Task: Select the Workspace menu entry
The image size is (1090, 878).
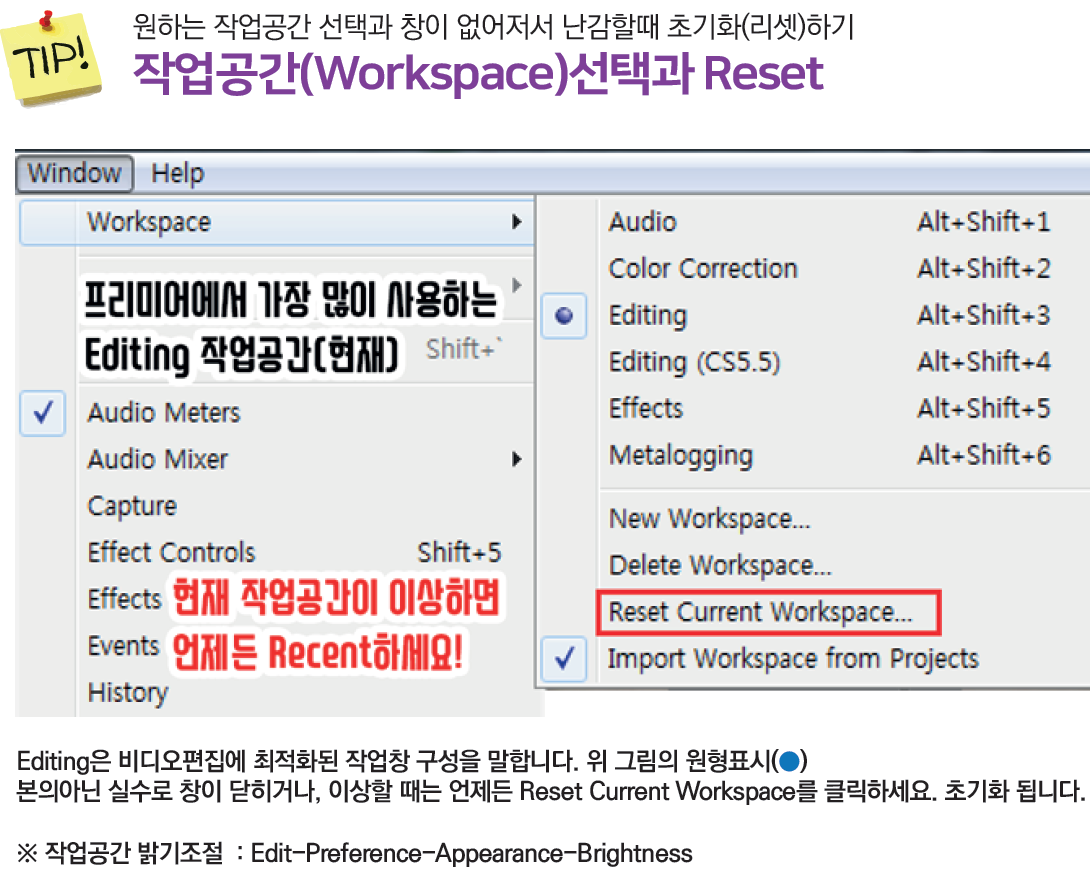Action: pos(277,222)
